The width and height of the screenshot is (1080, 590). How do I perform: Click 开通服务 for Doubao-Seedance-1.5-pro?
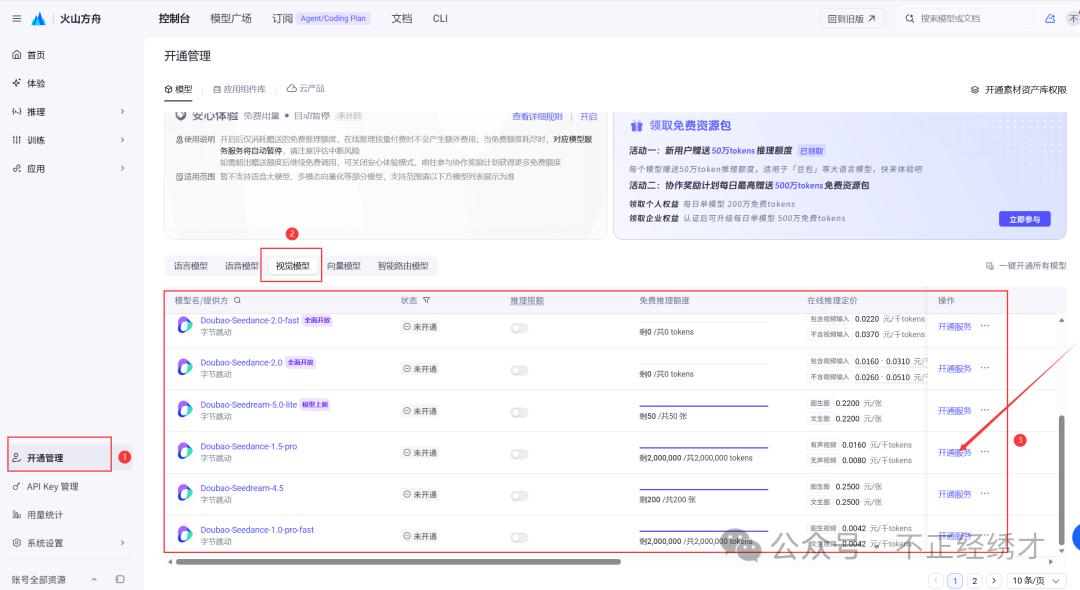955,452
